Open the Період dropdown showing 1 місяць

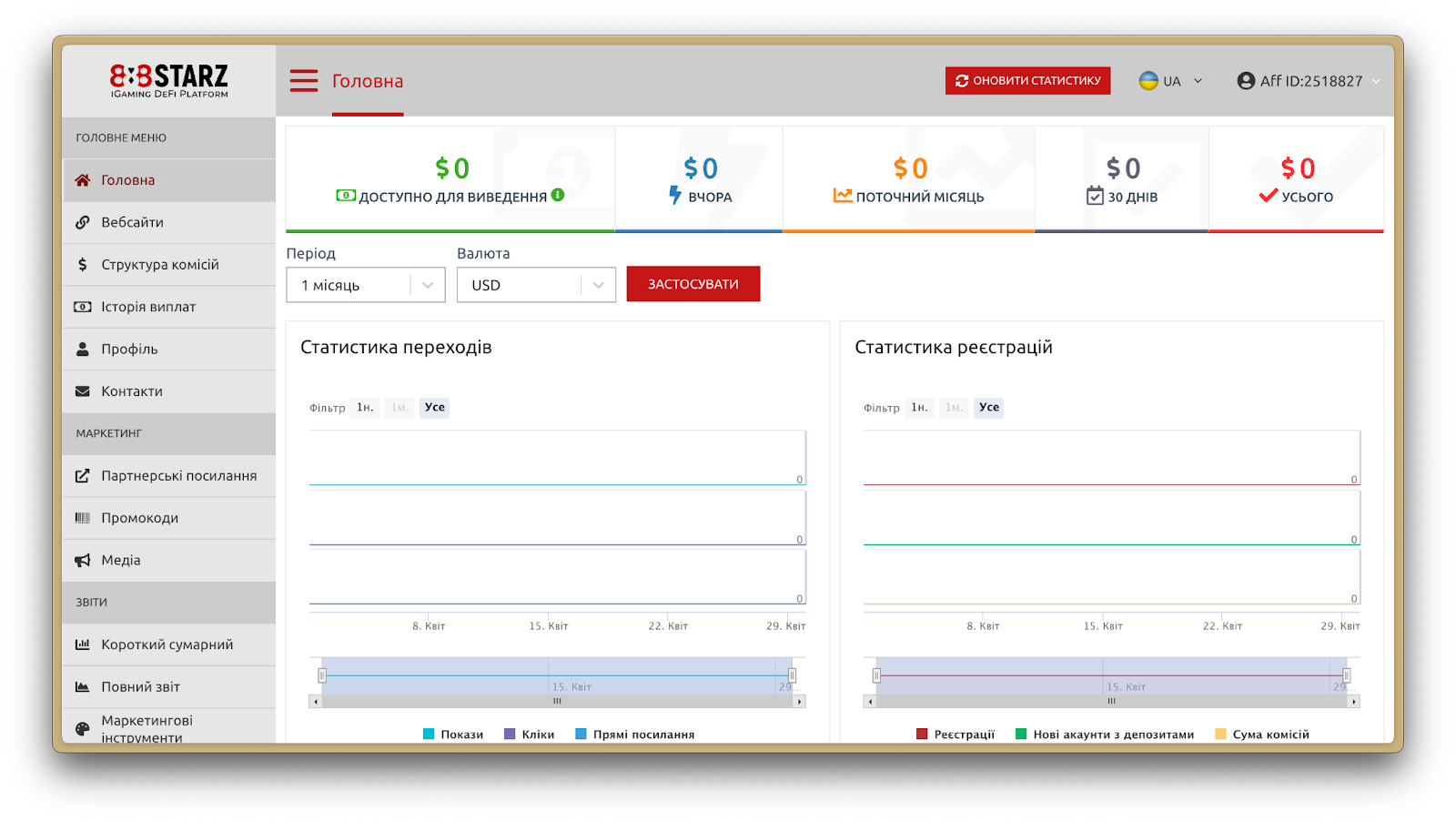[366, 285]
